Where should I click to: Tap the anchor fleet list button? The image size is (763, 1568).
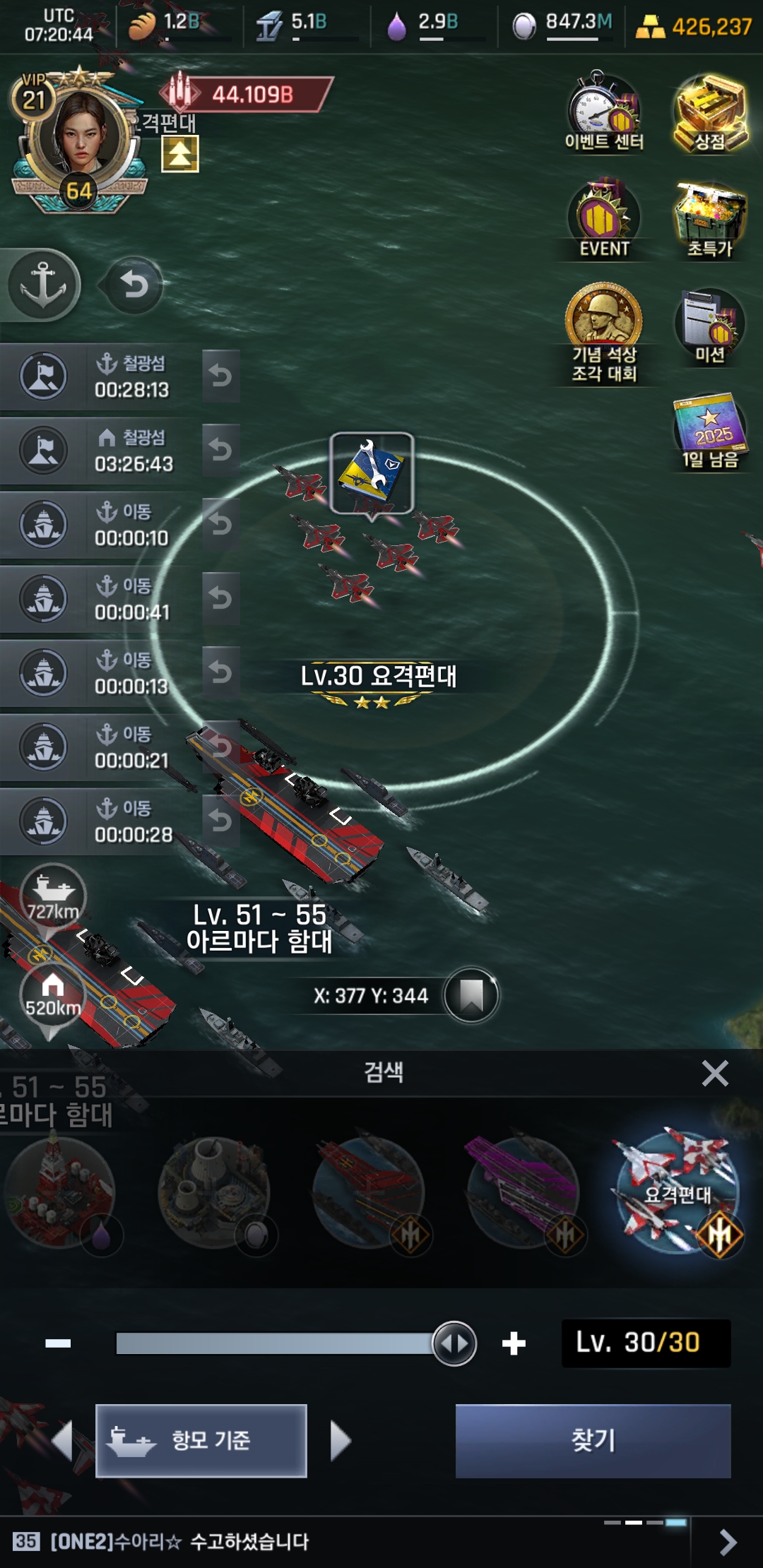pos(44,285)
